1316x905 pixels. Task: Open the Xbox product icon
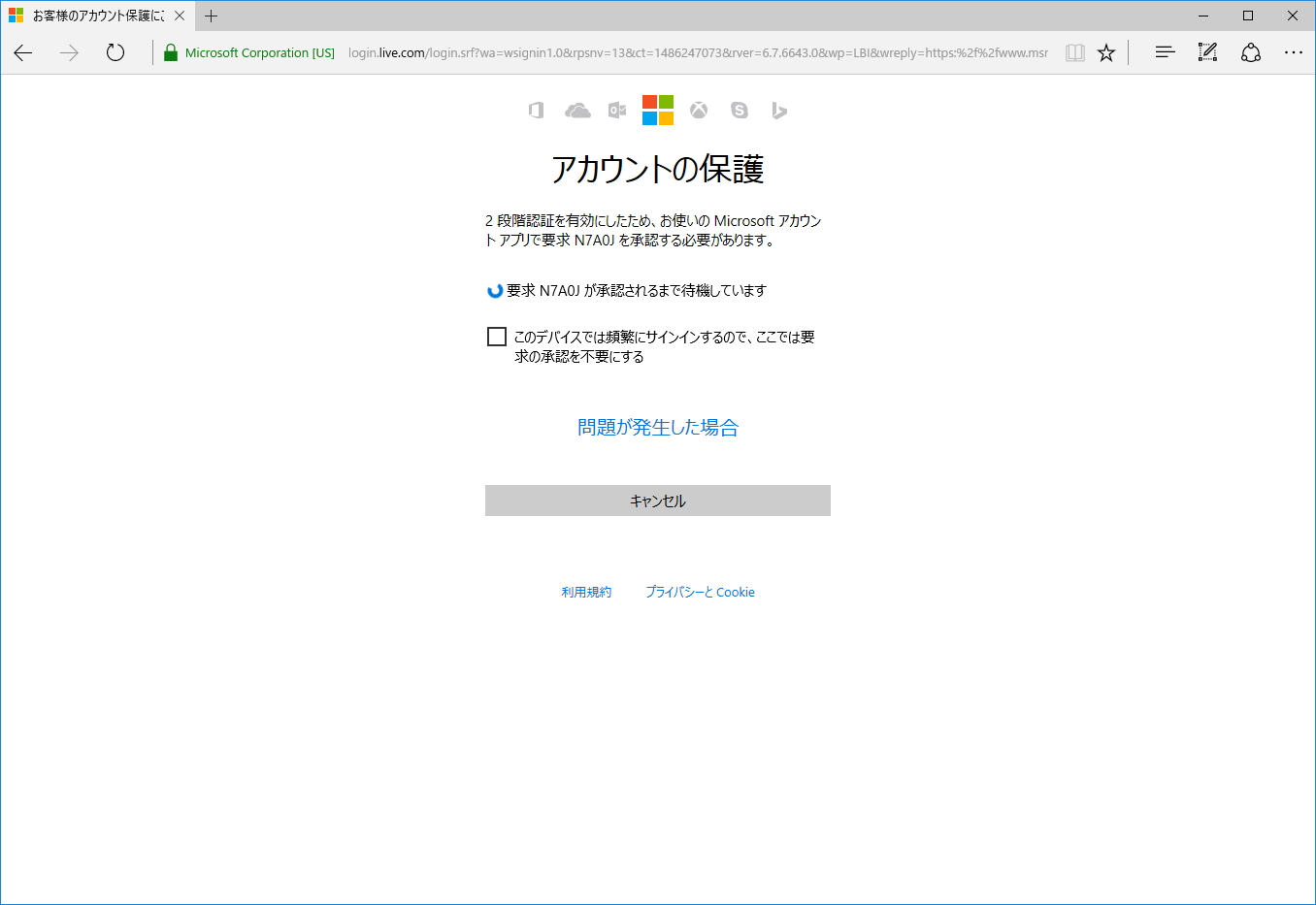[699, 110]
